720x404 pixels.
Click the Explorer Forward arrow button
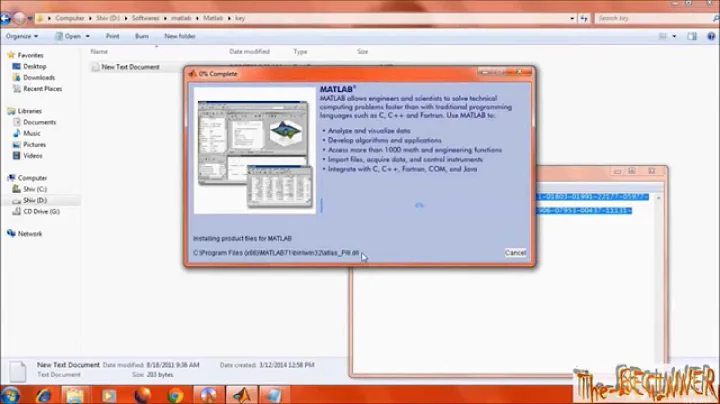[x=19, y=18]
